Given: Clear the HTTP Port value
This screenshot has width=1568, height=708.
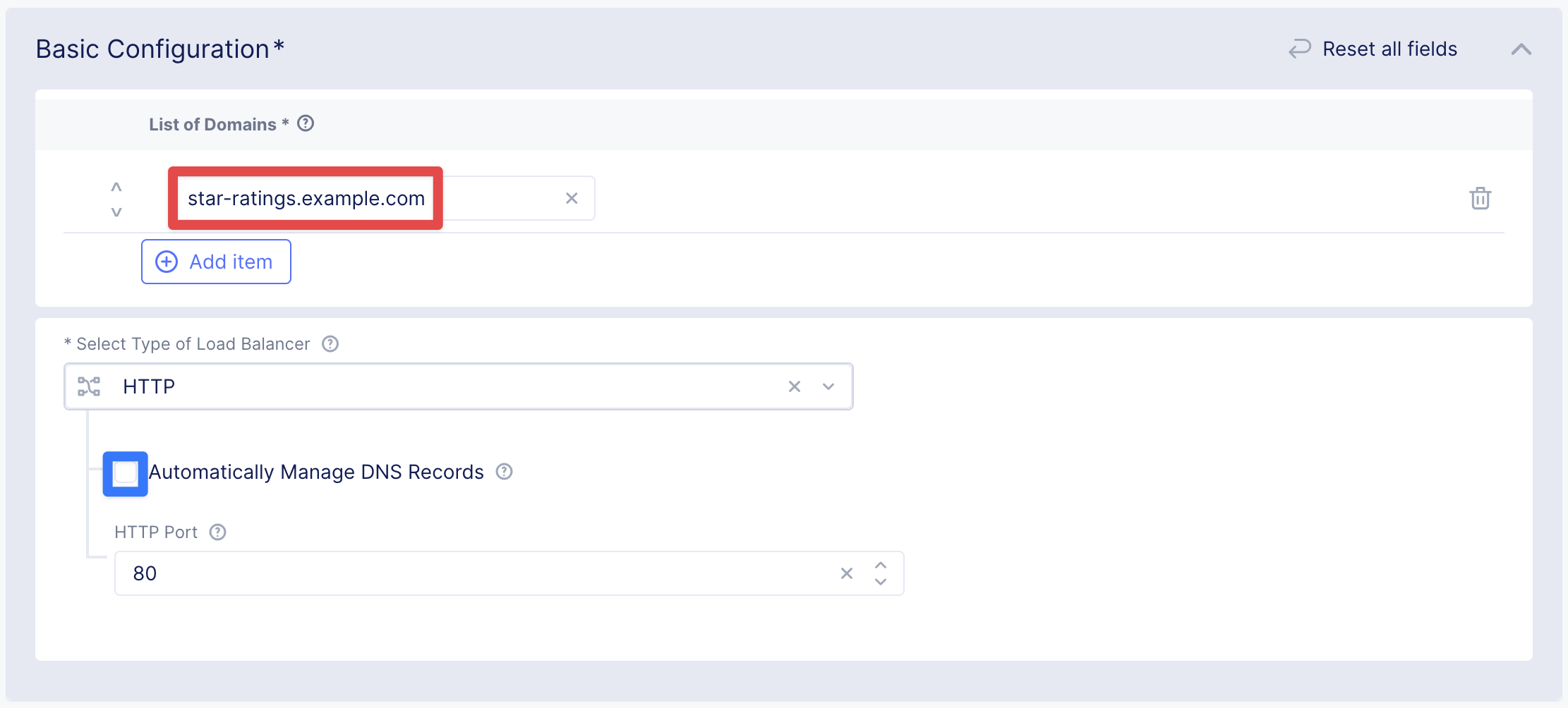Looking at the screenshot, I should click(x=847, y=573).
